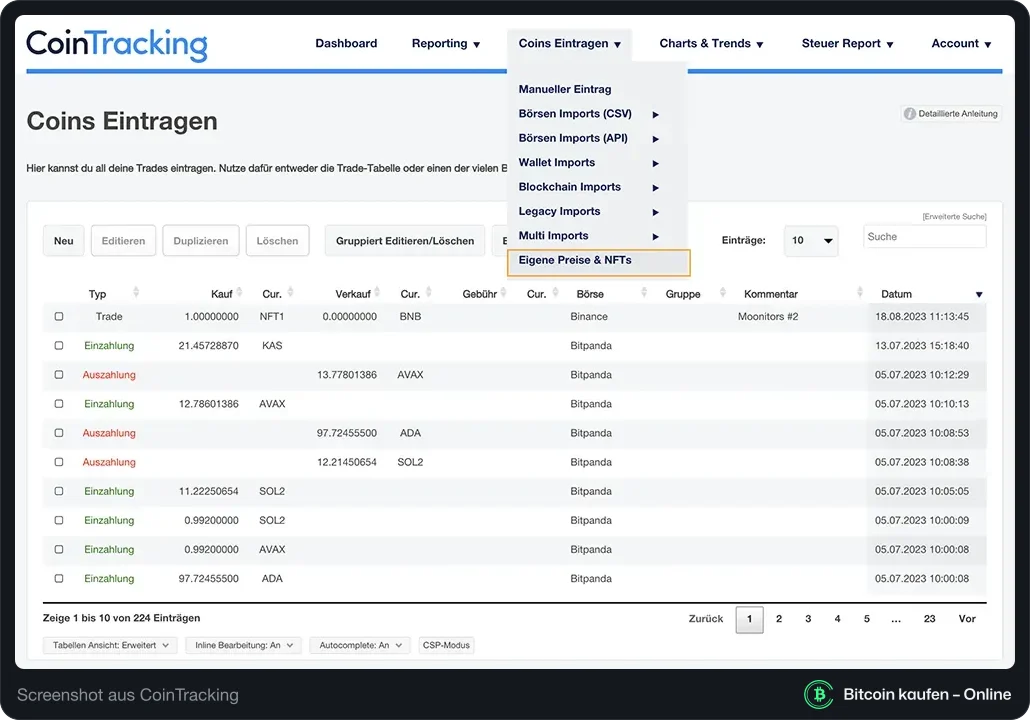
Task: Open the Charts & Trends menu
Action: point(711,43)
